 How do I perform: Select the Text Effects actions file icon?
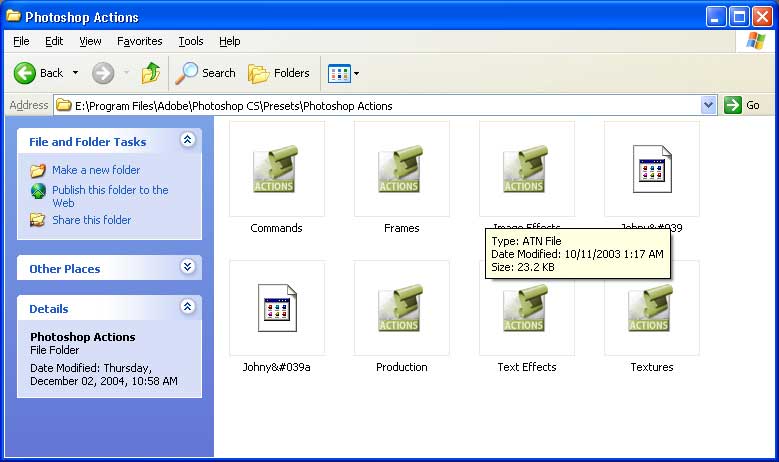527,308
